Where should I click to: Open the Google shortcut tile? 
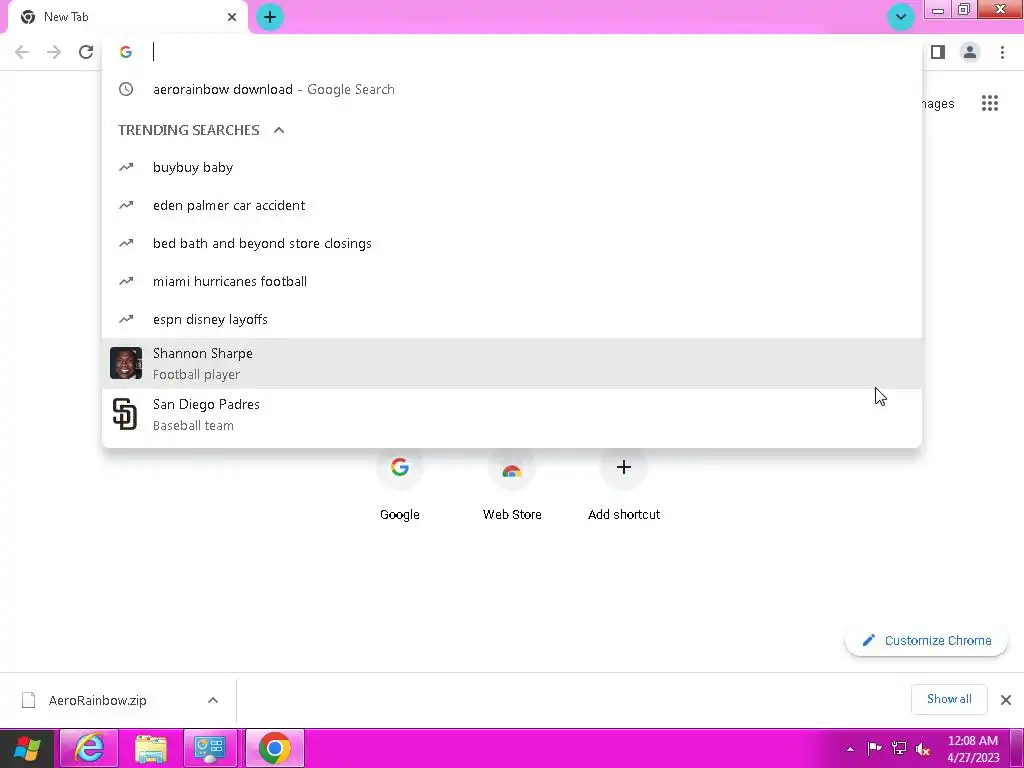pos(400,485)
